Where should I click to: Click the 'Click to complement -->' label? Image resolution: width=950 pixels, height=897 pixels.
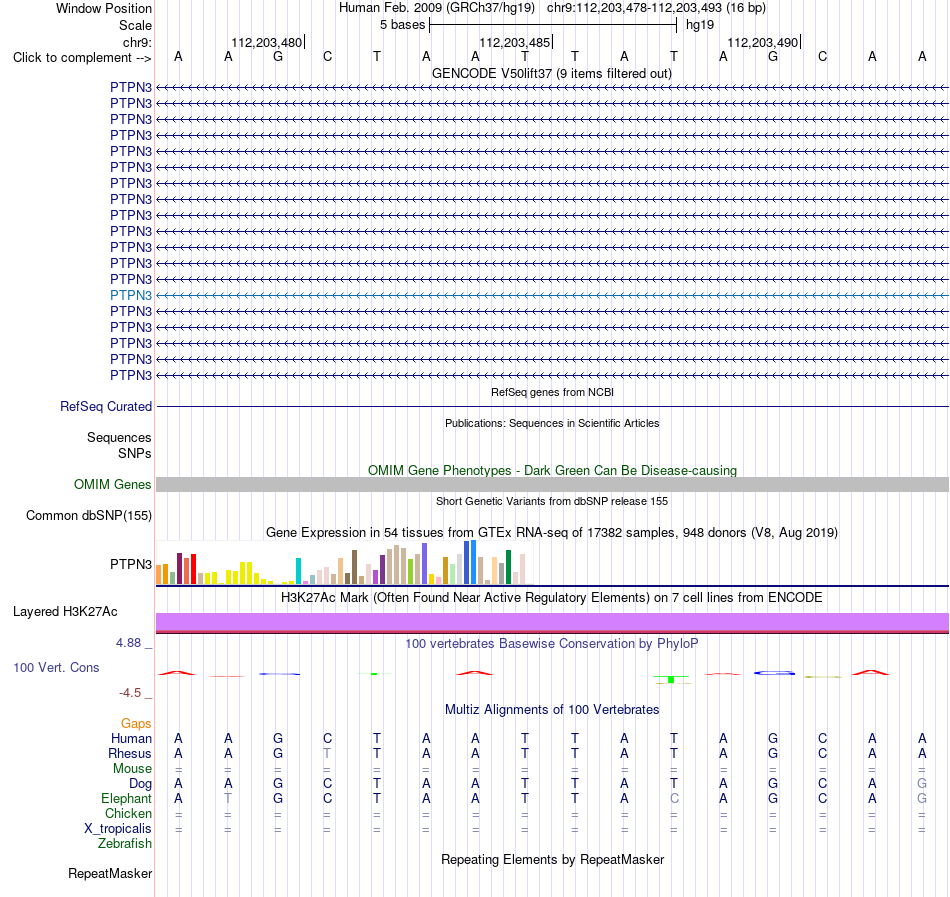(82, 58)
